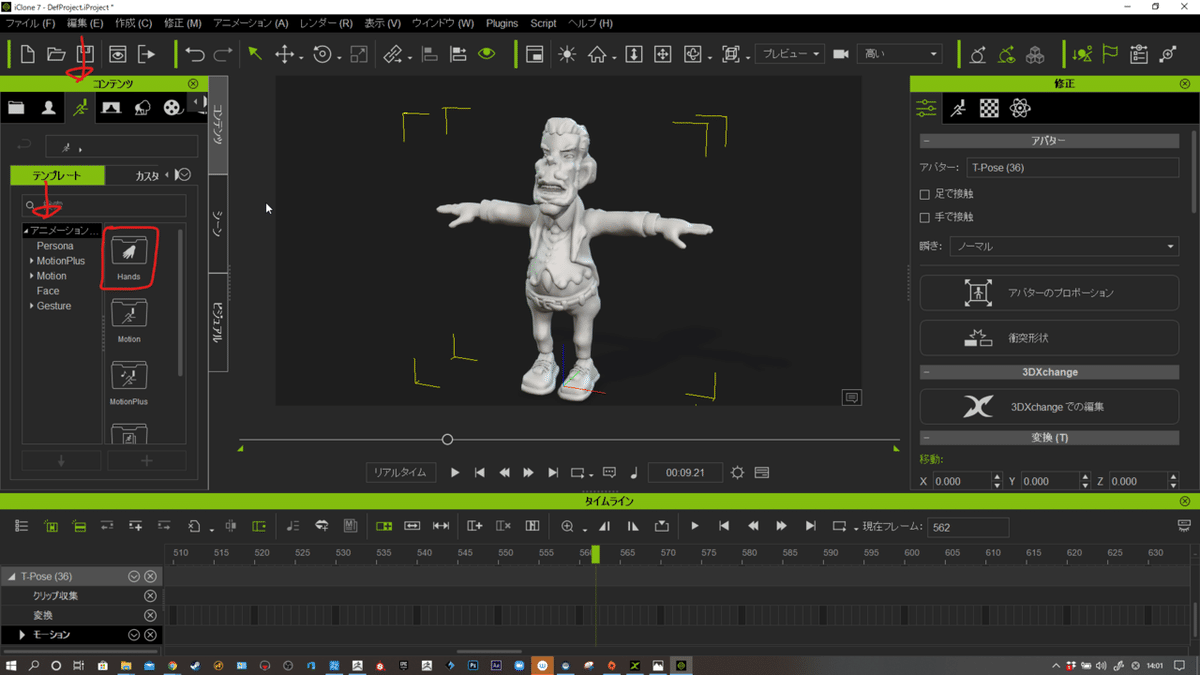Expand the Gesture tree node
The width and height of the screenshot is (1200, 675).
click(x=32, y=306)
